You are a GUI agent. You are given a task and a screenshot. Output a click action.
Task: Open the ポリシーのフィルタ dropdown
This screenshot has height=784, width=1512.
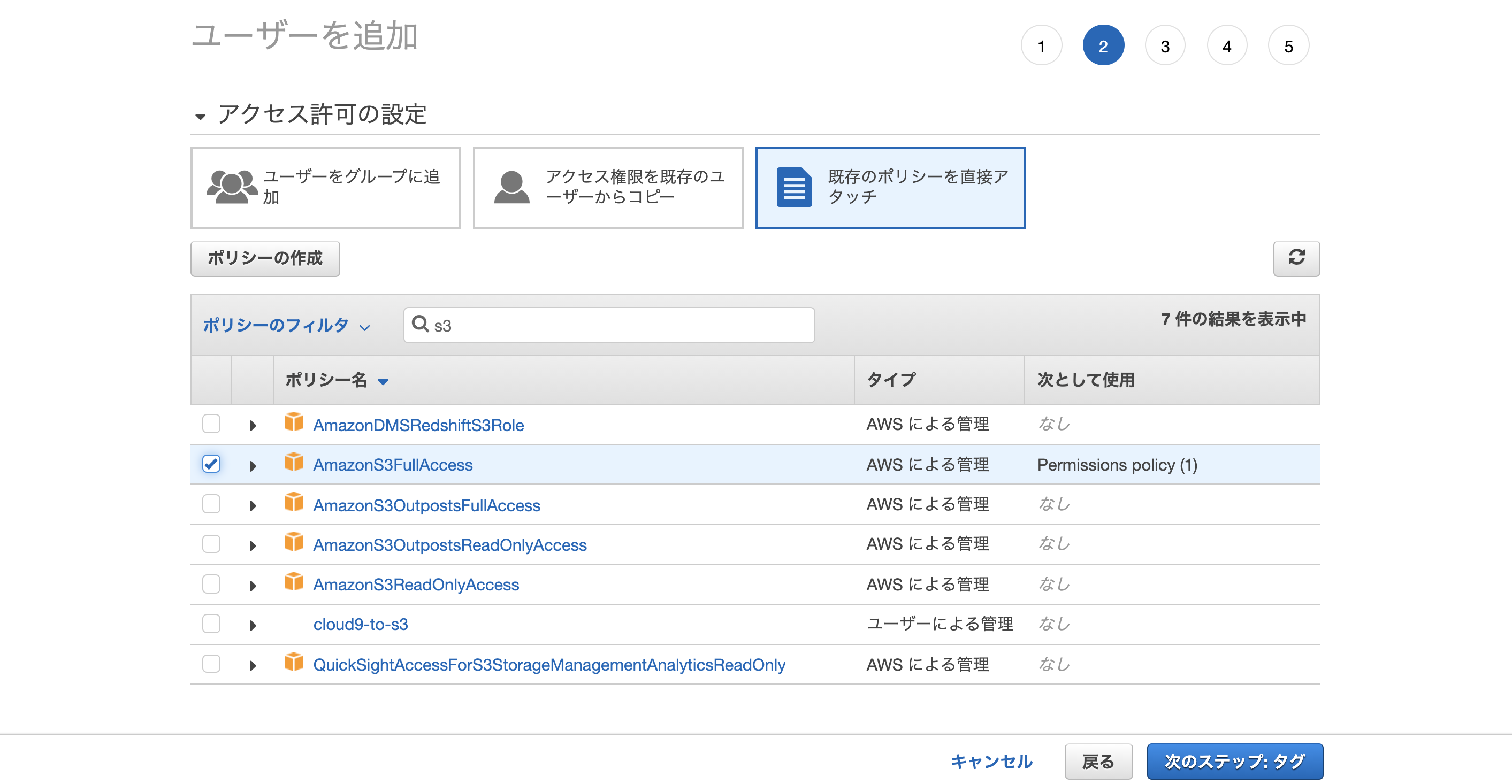(286, 325)
